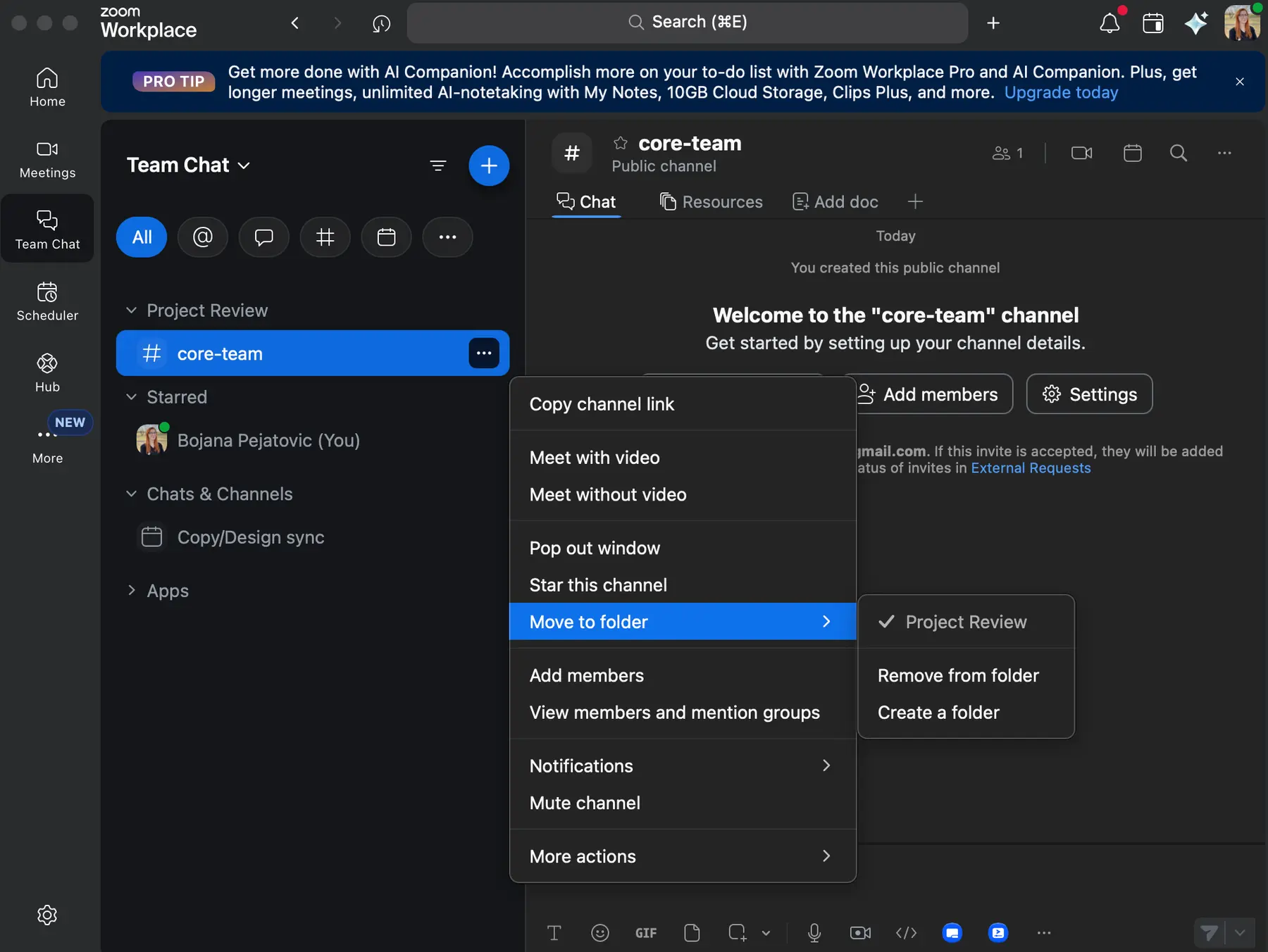Click the plus icon next to search

pyautogui.click(x=993, y=23)
